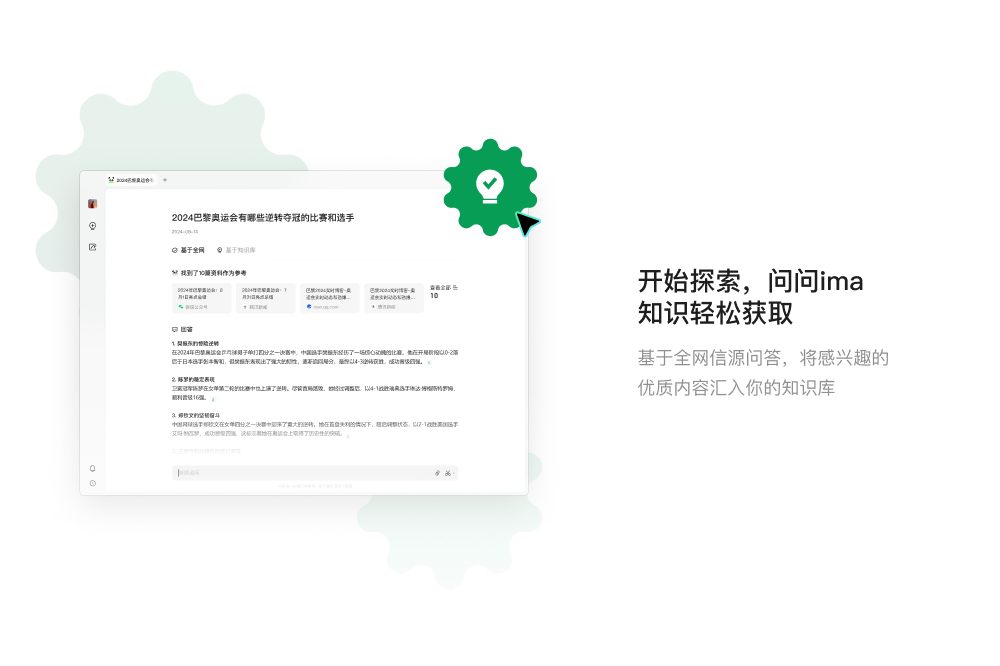Open the knowledge base icon in sidebar
1000x666 pixels.
click(x=93, y=226)
